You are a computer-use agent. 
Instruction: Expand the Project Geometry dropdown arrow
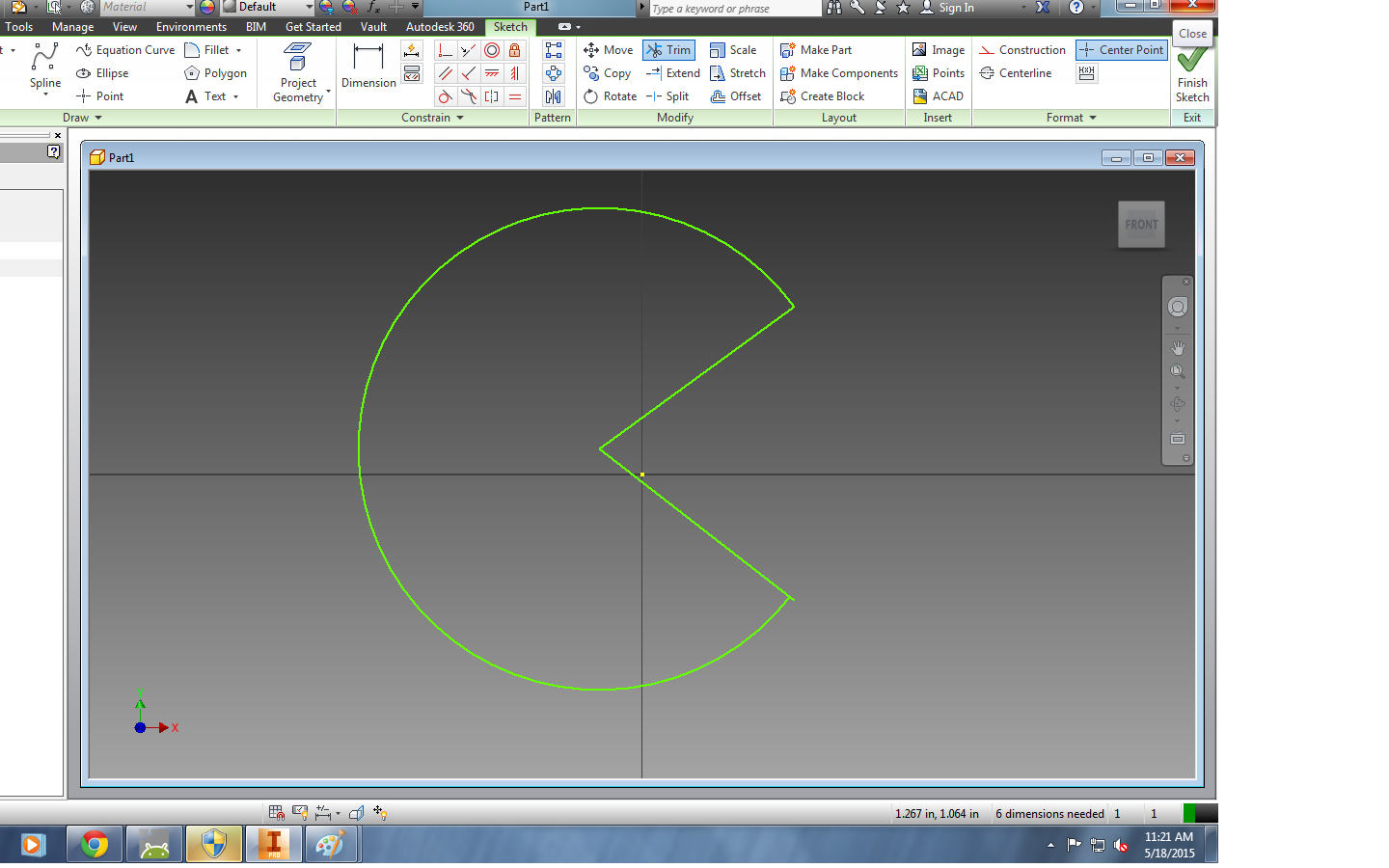329,93
